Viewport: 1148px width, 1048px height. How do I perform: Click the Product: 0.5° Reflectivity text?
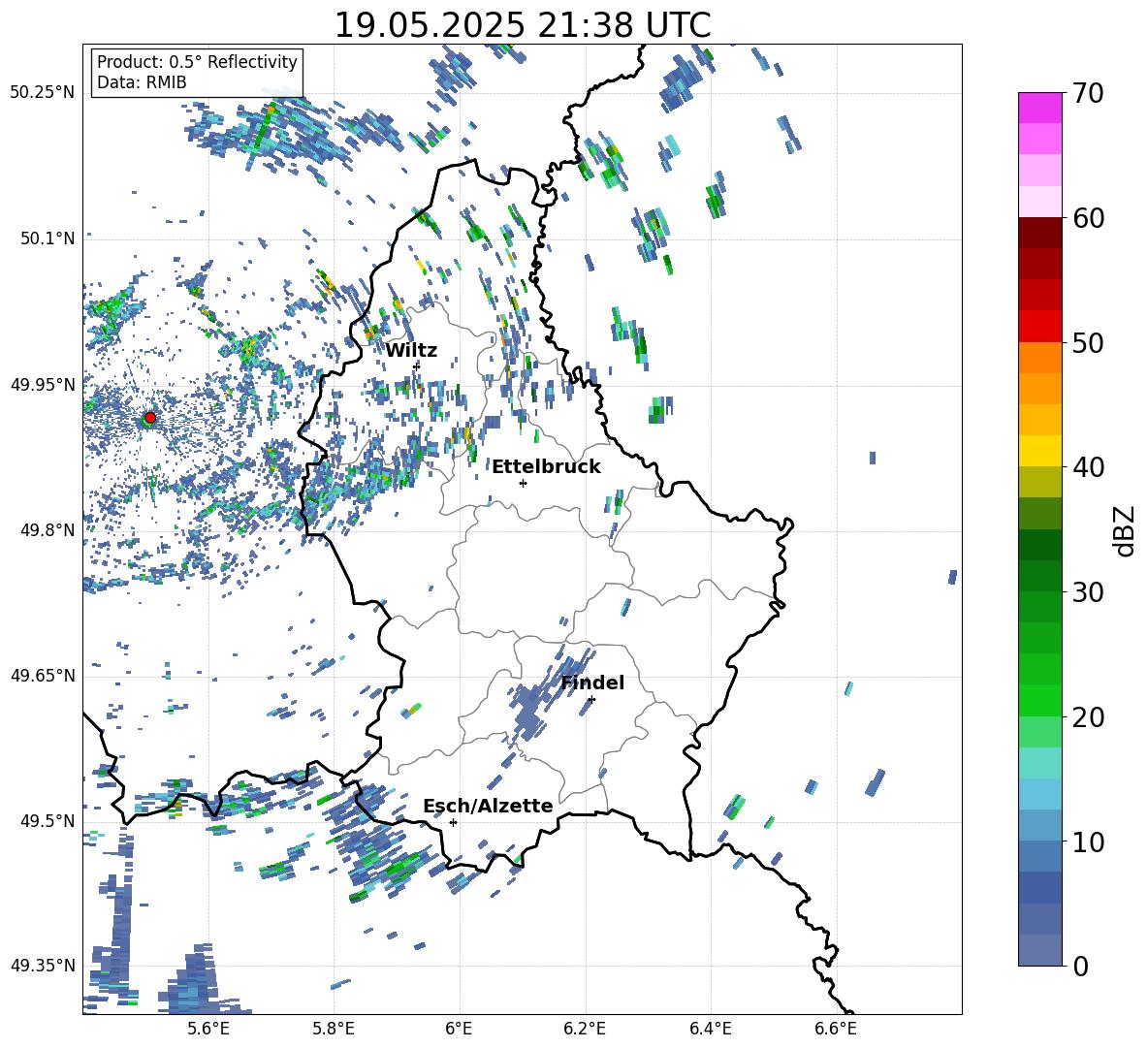pyautogui.click(x=197, y=61)
